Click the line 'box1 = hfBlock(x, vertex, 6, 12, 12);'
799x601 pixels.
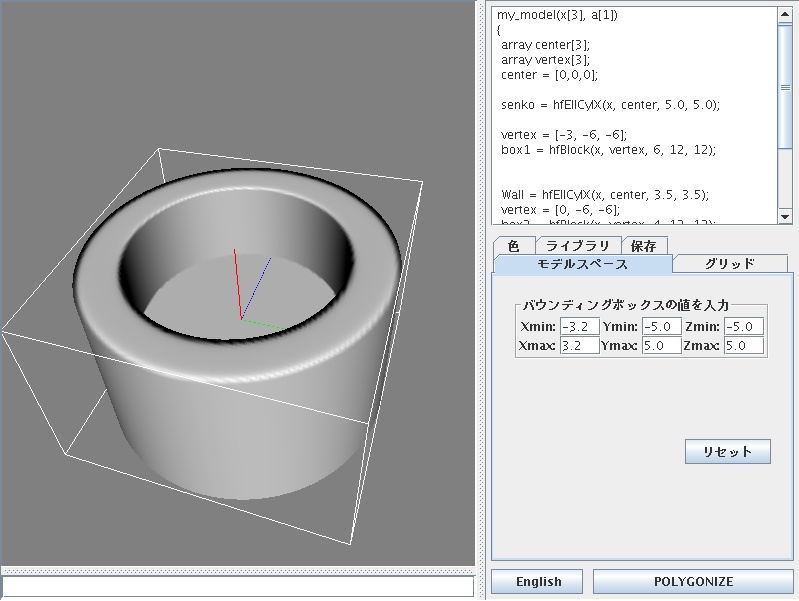pos(608,150)
